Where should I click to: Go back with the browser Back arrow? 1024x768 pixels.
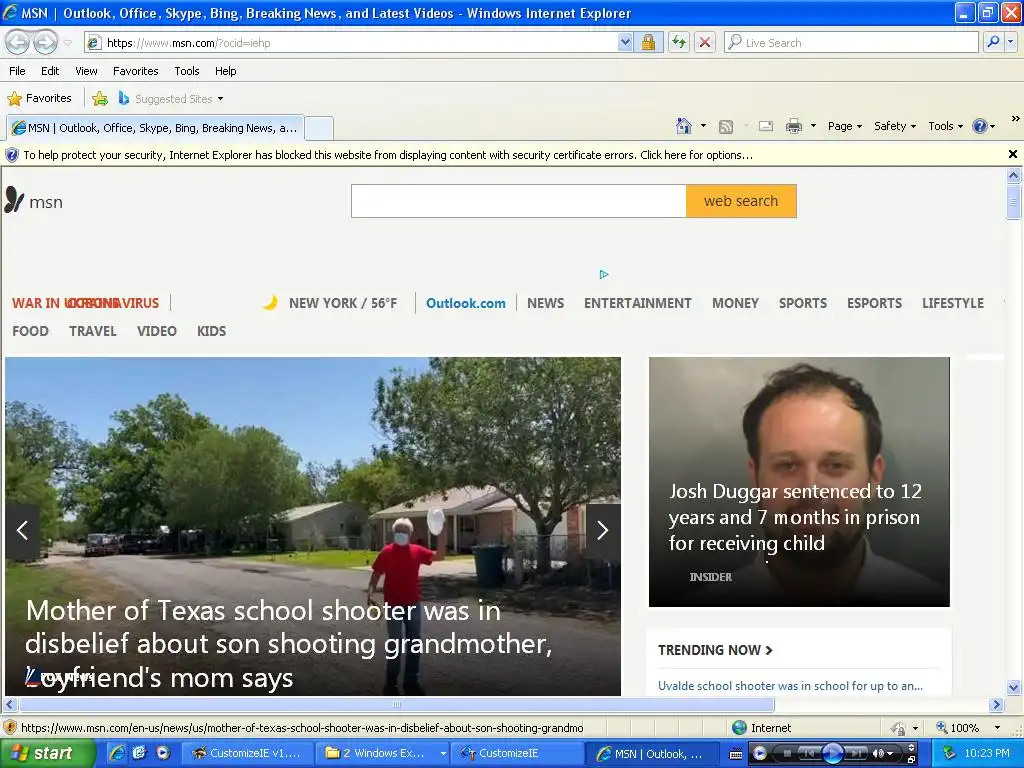point(18,43)
